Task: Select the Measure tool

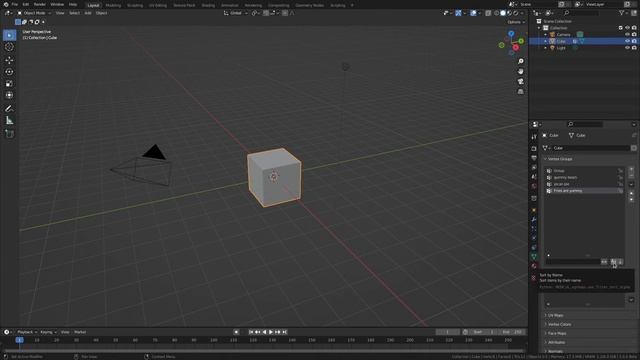Action: coord(9,120)
